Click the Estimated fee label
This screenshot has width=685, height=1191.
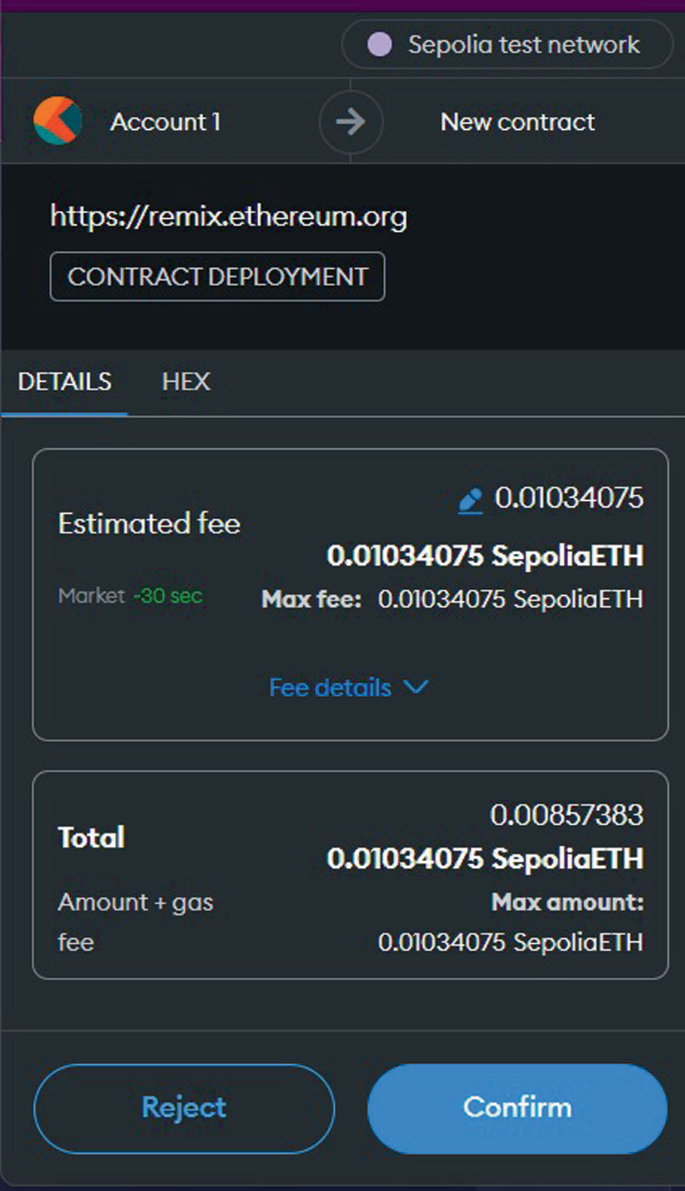tap(149, 524)
